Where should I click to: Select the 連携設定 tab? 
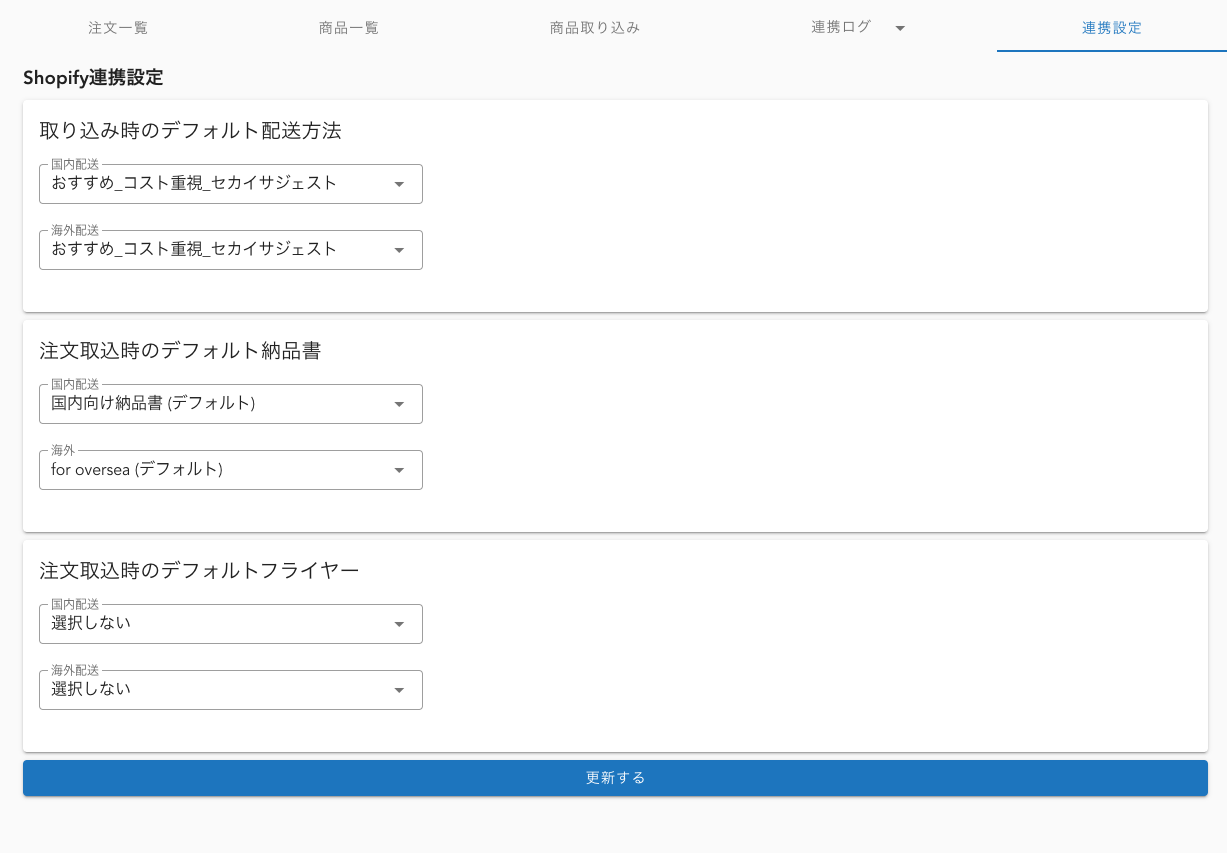click(1111, 28)
